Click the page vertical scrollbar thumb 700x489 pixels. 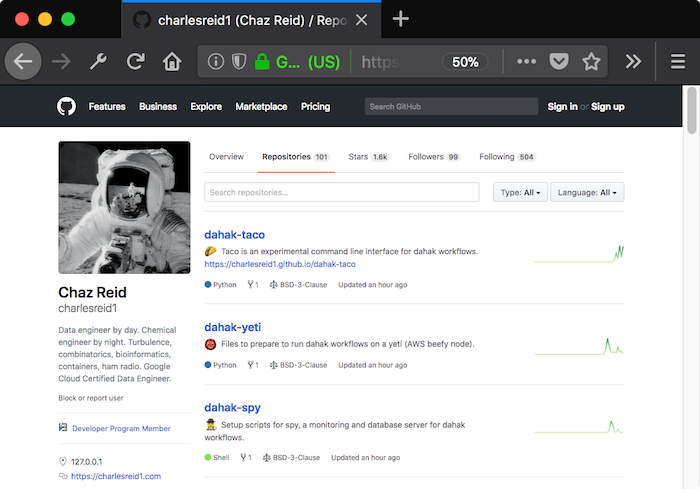(692, 110)
